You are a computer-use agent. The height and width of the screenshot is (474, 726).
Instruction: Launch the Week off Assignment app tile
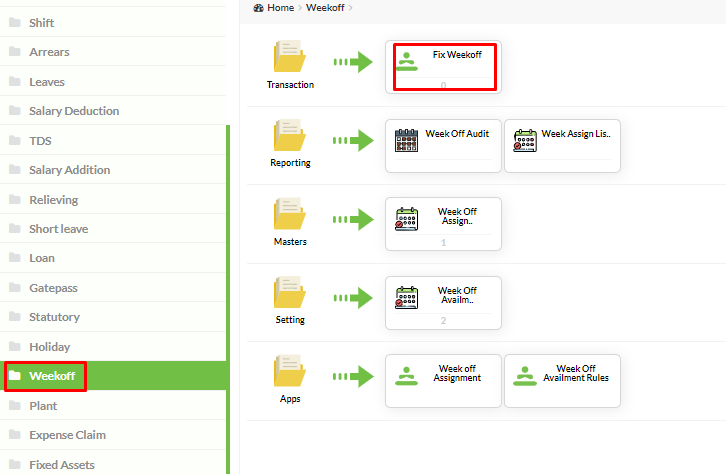444,381
